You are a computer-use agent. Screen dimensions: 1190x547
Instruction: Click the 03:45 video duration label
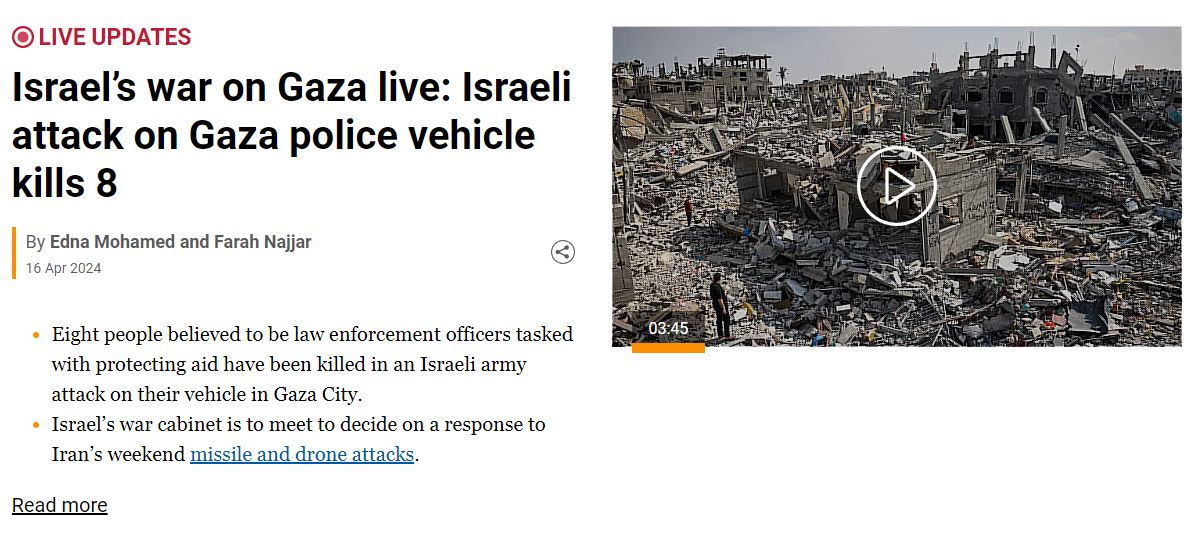coord(668,329)
